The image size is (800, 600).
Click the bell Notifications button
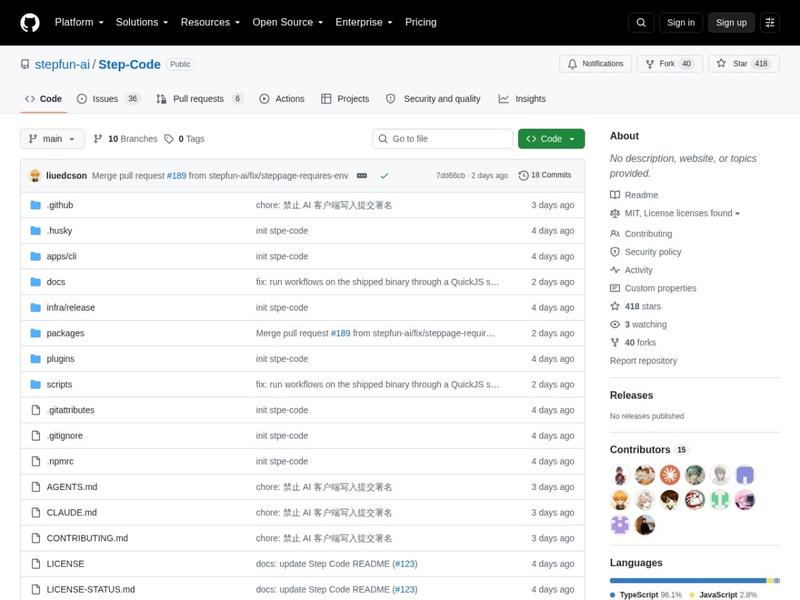pyautogui.click(x=595, y=64)
